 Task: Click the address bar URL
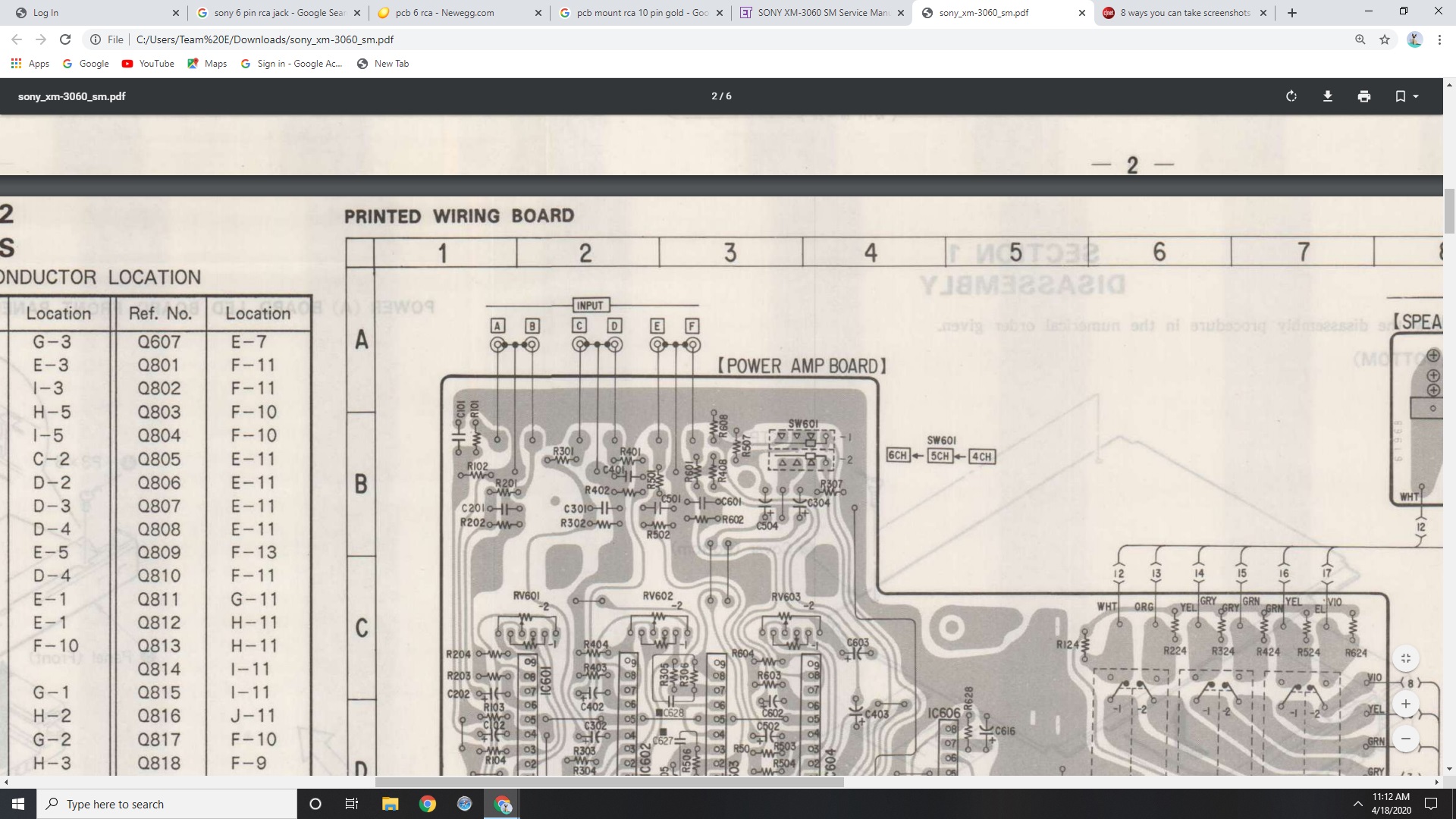tap(265, 39)
